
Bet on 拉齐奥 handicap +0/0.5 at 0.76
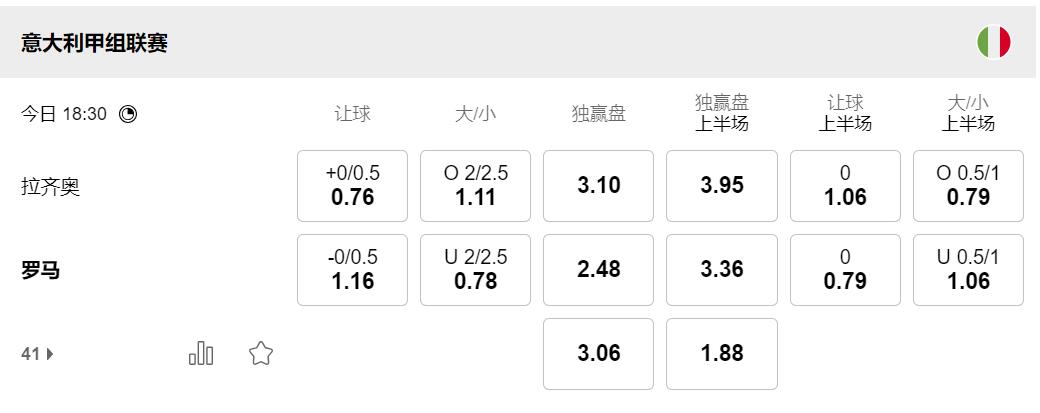pyautogui.click(x=352, y=186)
